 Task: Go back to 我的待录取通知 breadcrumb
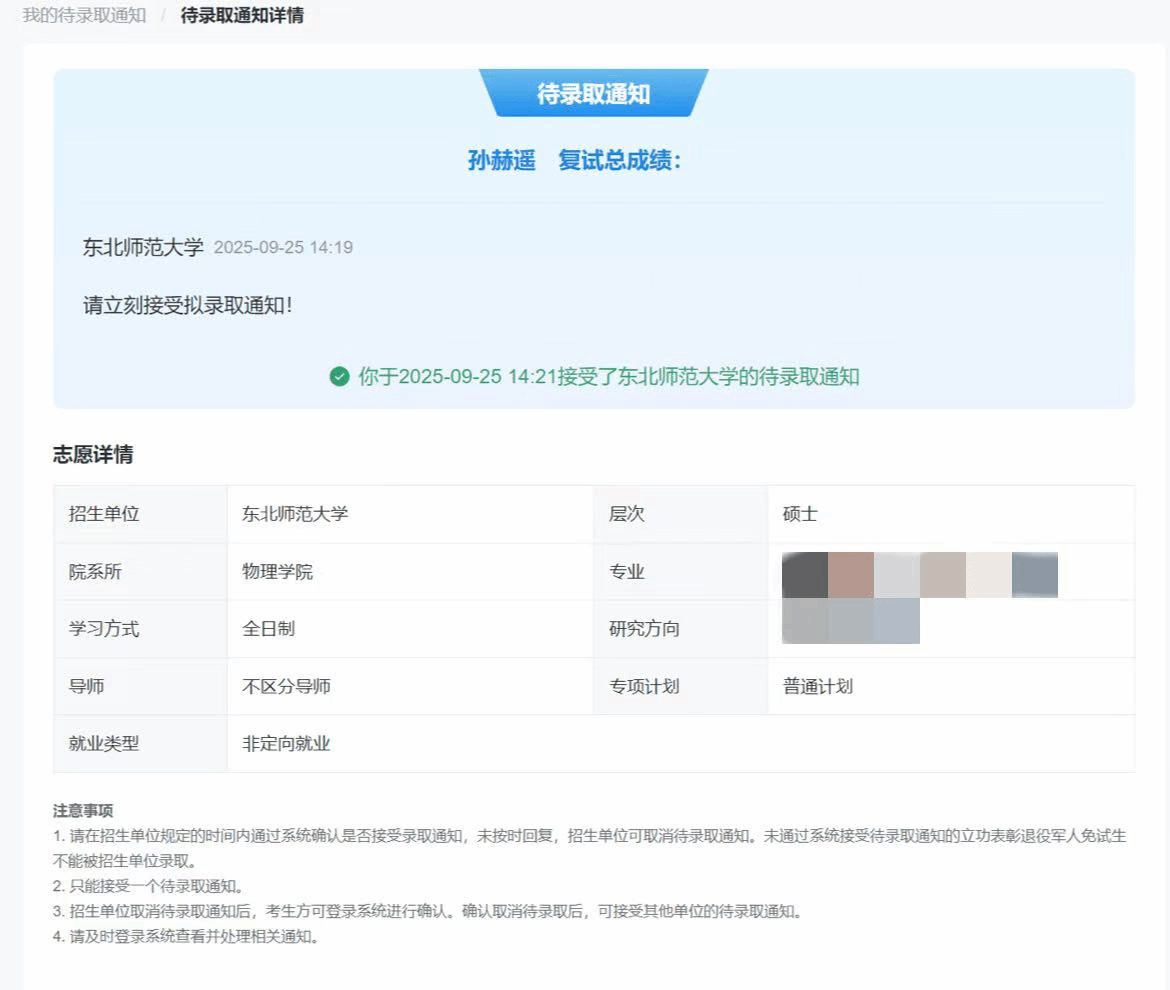pos(84,16)
